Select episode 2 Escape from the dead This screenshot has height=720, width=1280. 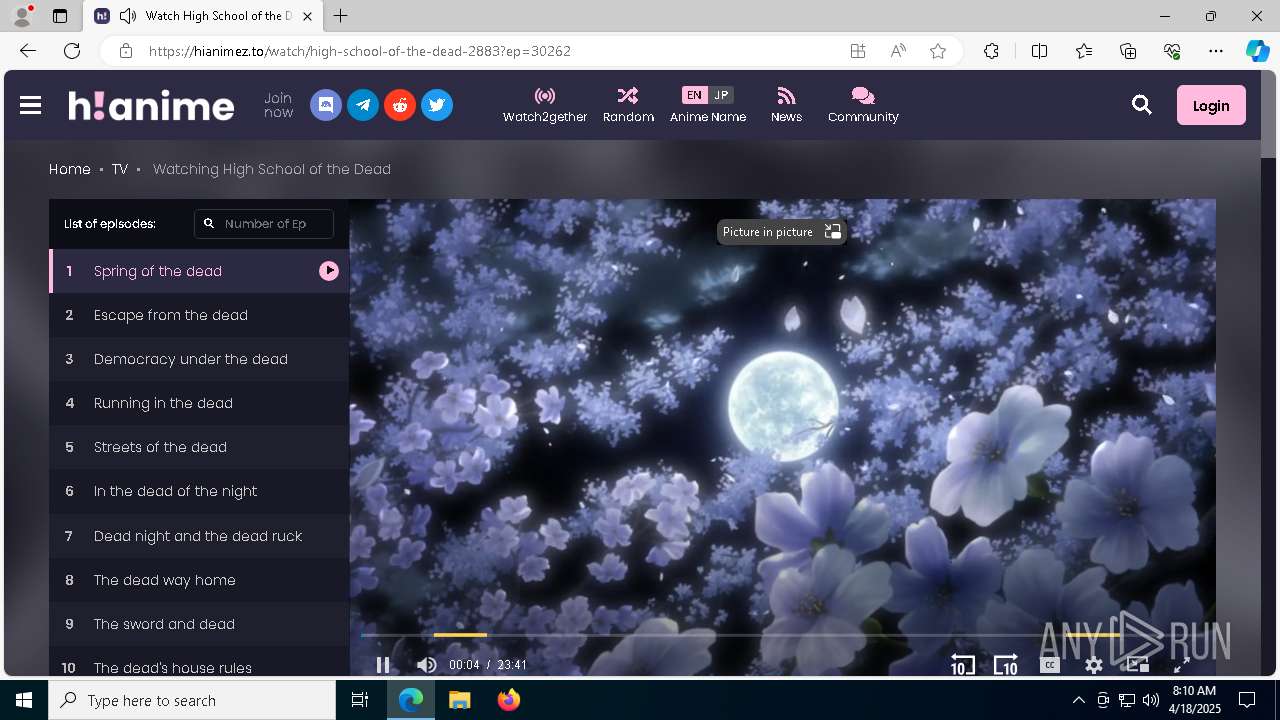click(x=199, y=315)
